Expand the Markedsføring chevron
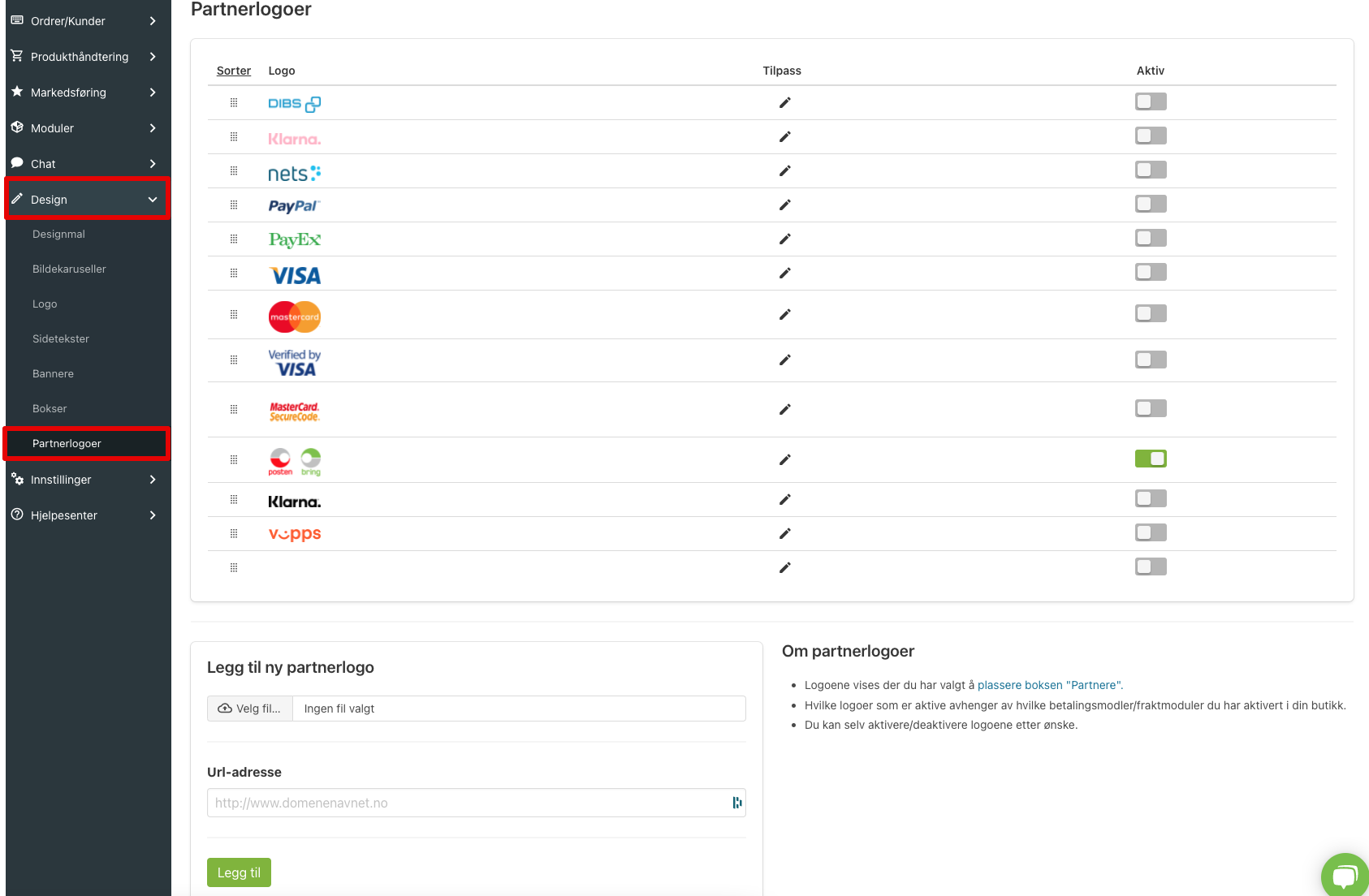This screenshot has width=1369, height=896. (x=153, y=93)
